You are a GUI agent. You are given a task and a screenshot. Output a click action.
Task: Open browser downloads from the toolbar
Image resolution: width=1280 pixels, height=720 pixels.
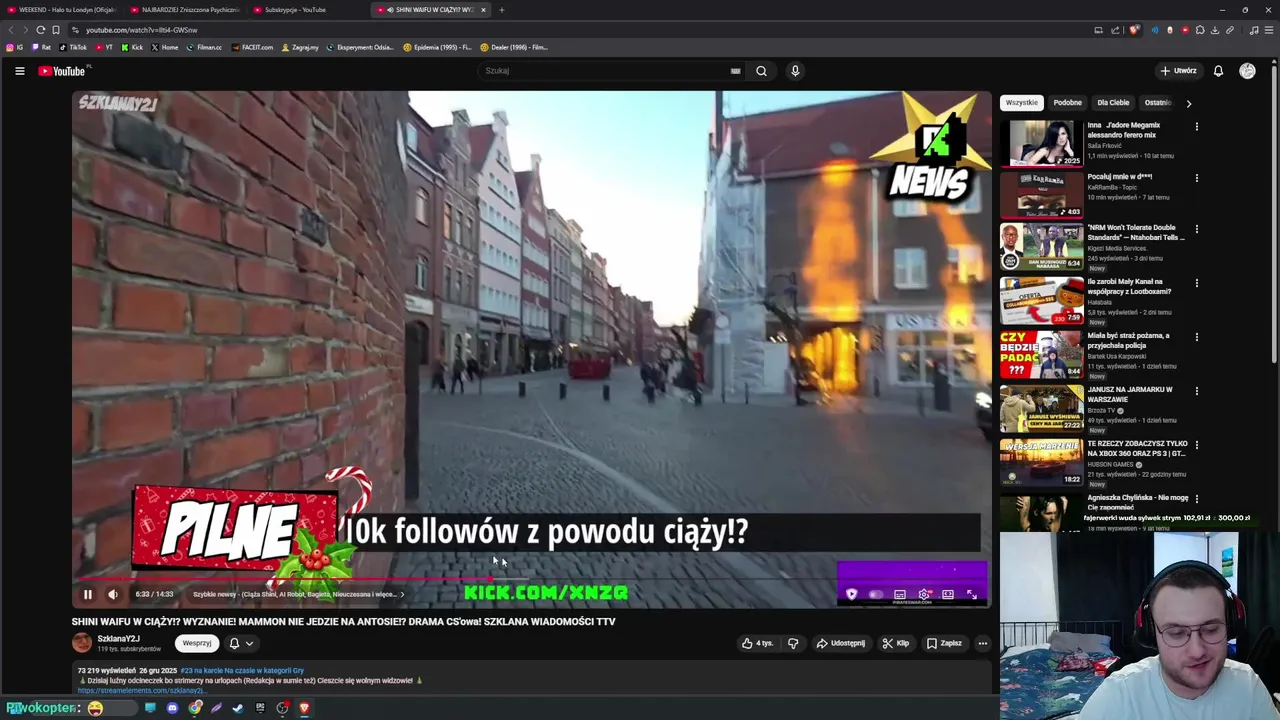[x=1215, y=30]
